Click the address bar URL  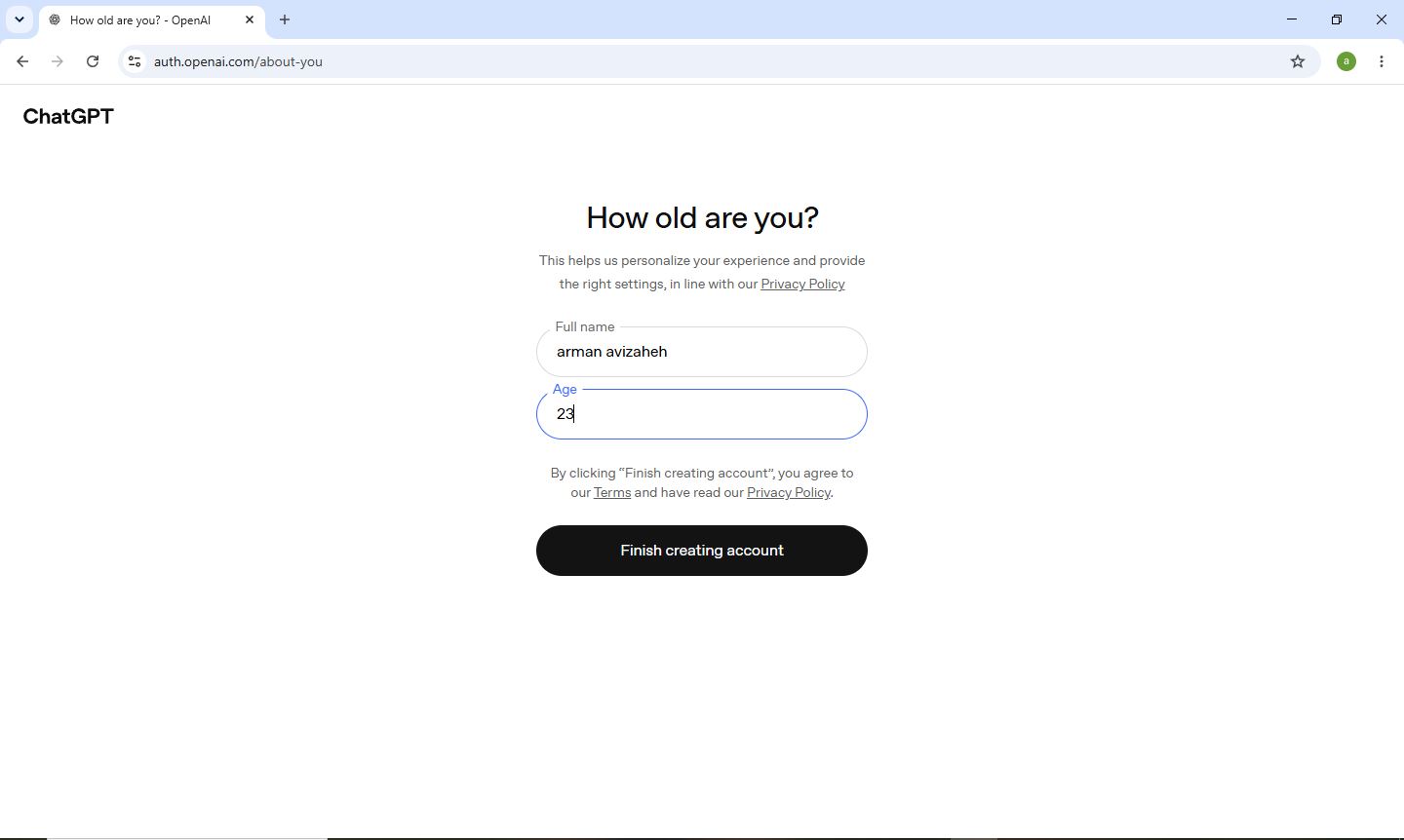(x=238, y=61)
